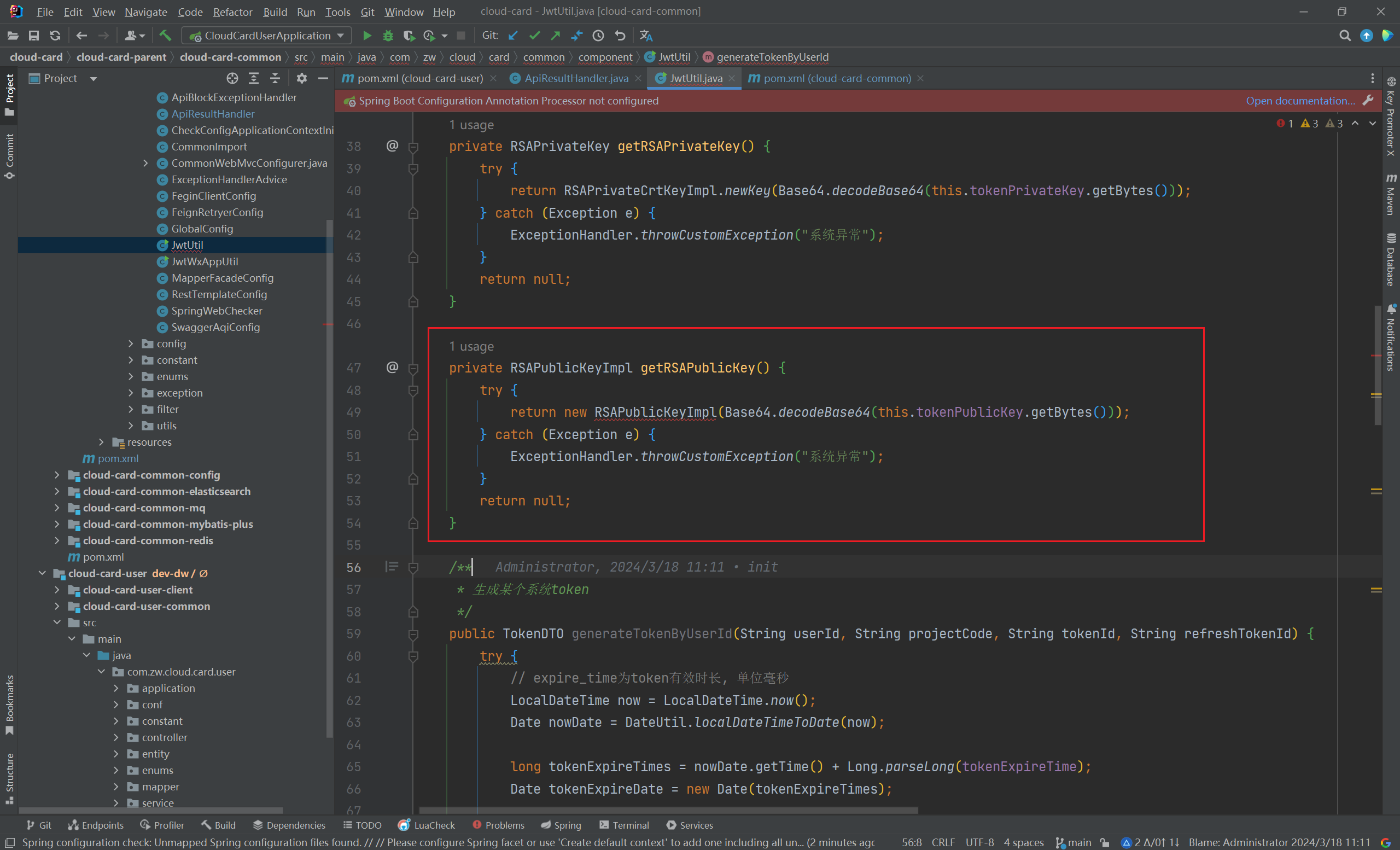This screenshot has width=1400, height=850.
Task: Open Key Promoter X side panel
Action: click(x=1391, y=117)
